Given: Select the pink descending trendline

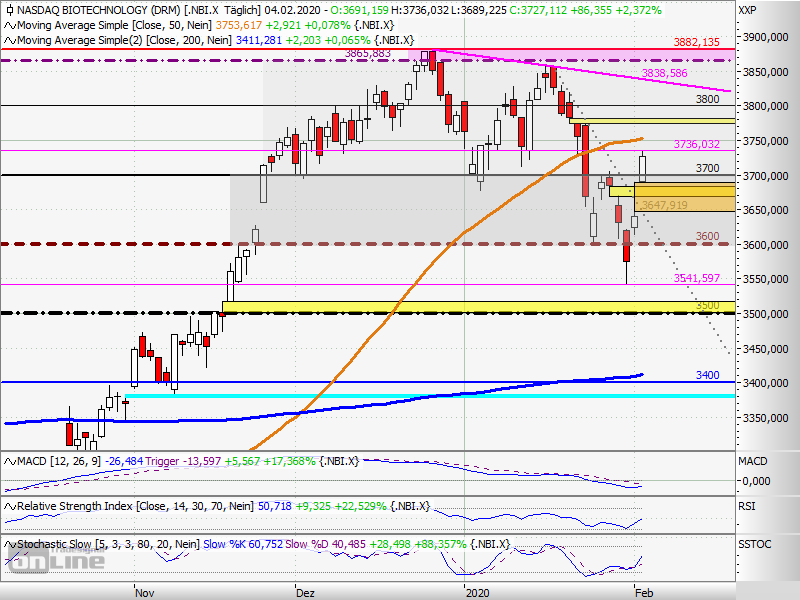Looking at the screenshot, I should (x=582, y=70).
